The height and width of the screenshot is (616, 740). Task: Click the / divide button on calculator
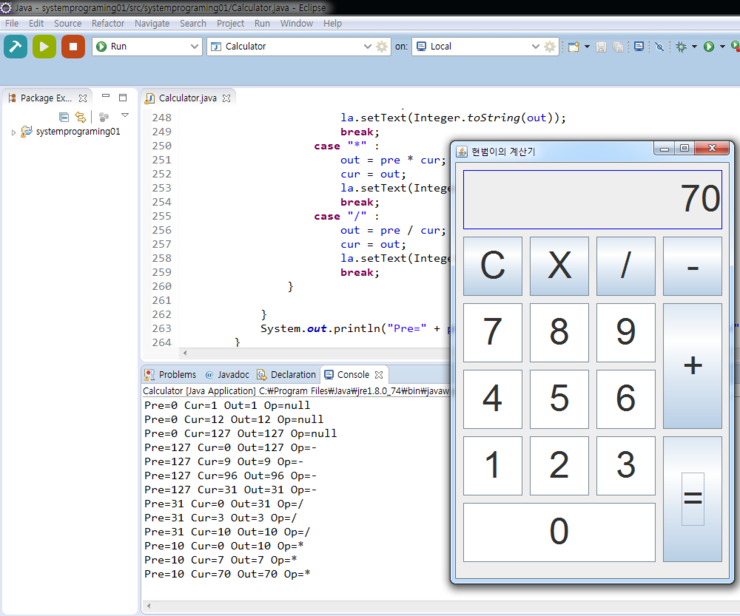point(626,266)
